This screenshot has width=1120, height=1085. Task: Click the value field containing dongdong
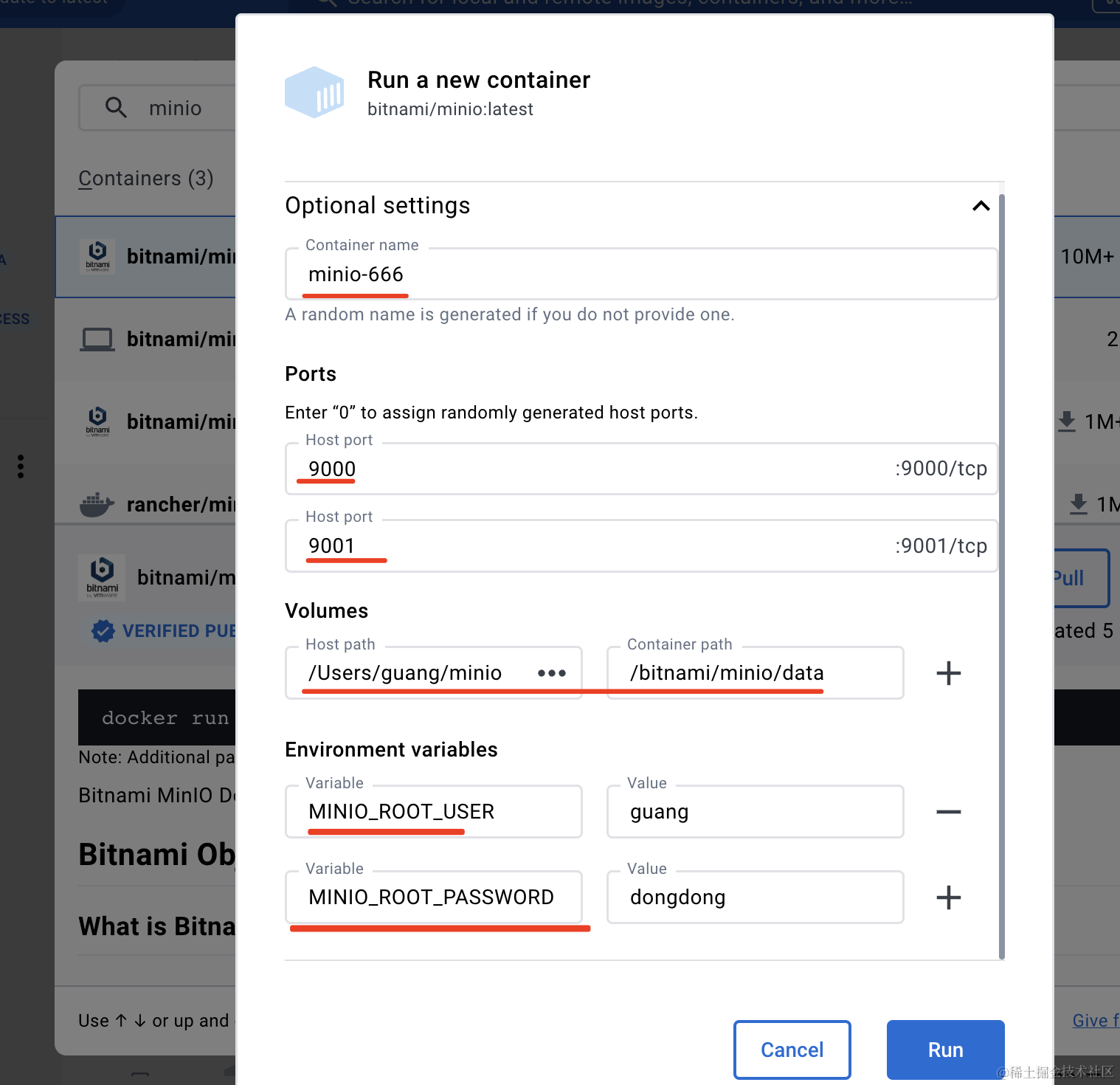754,898
